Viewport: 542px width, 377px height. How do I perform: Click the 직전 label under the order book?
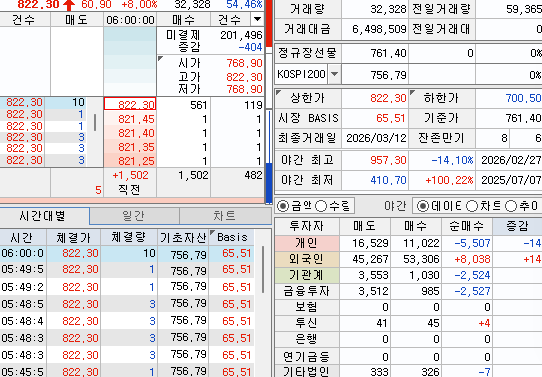(x=129, y=189)
